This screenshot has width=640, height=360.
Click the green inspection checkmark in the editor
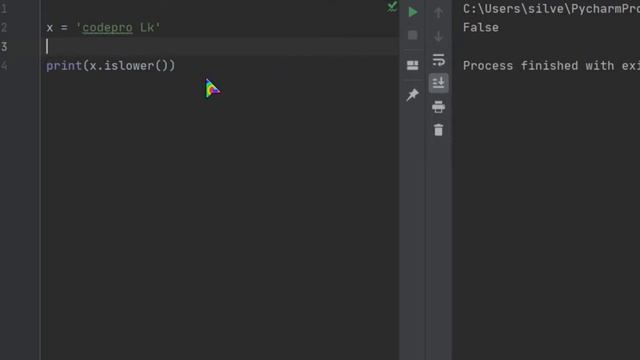click(392, 7)
